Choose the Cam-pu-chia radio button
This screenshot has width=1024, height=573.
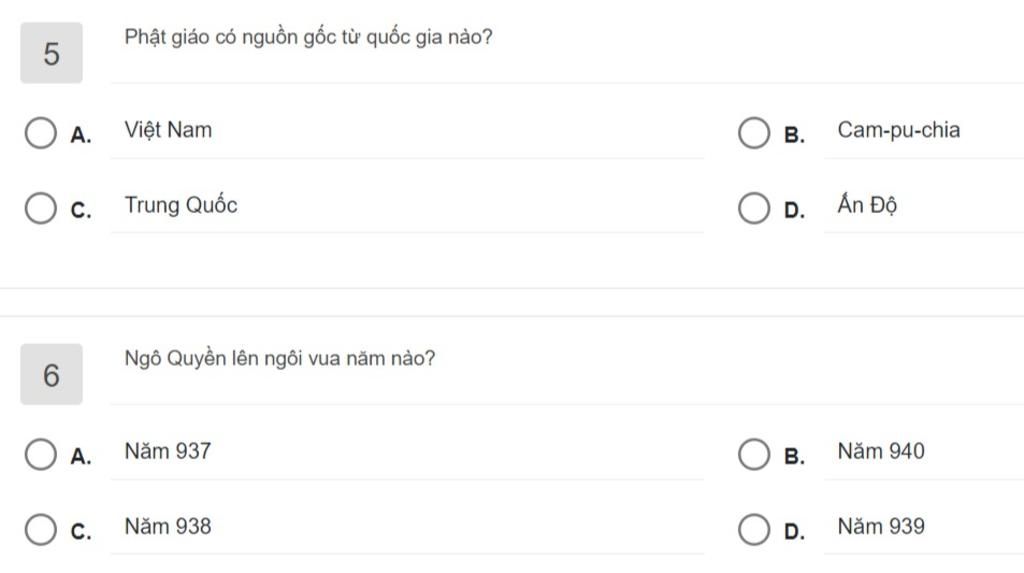(x=754, y=133)
